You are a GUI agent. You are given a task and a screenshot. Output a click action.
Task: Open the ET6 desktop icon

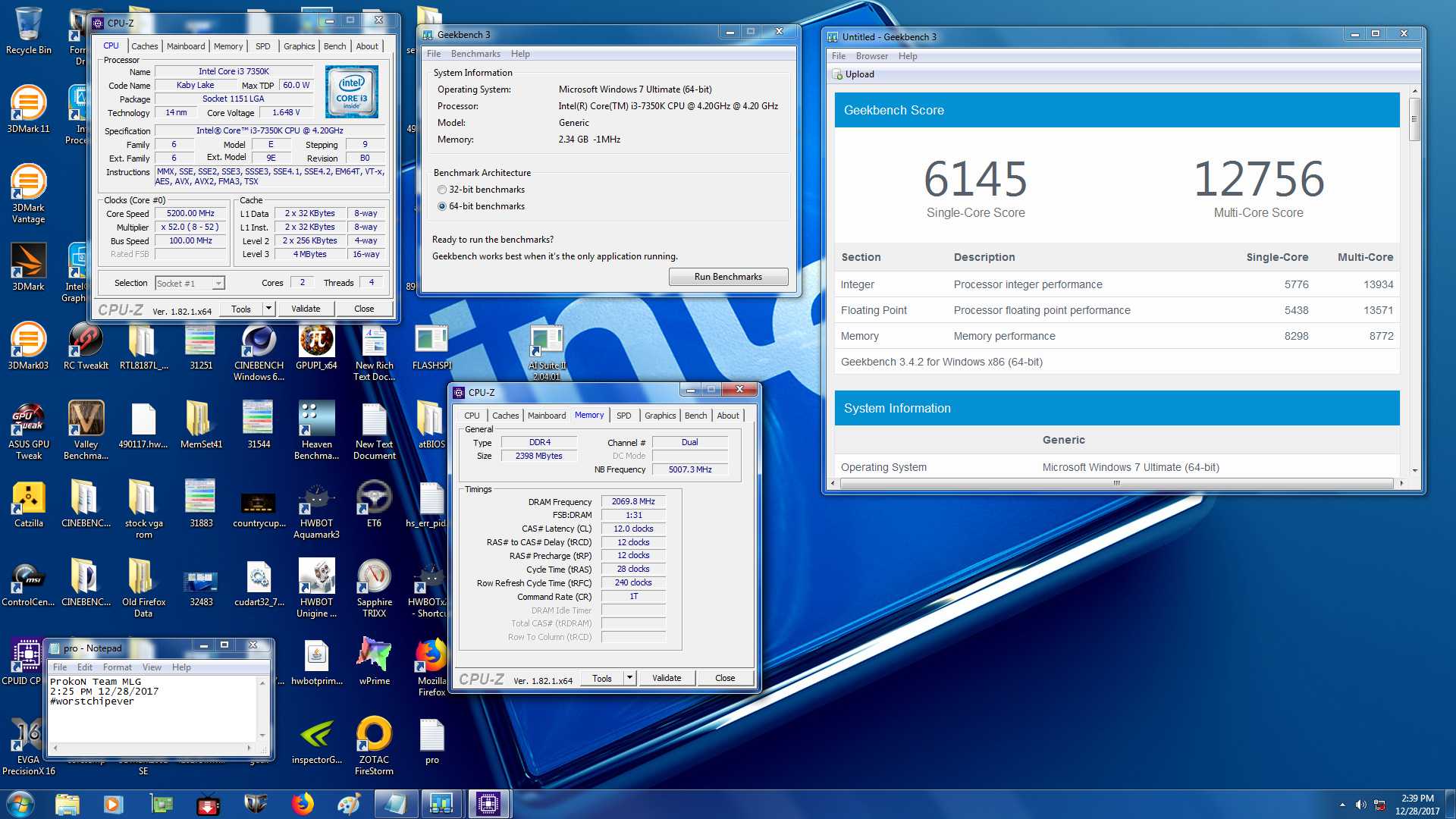click(374, 505)
